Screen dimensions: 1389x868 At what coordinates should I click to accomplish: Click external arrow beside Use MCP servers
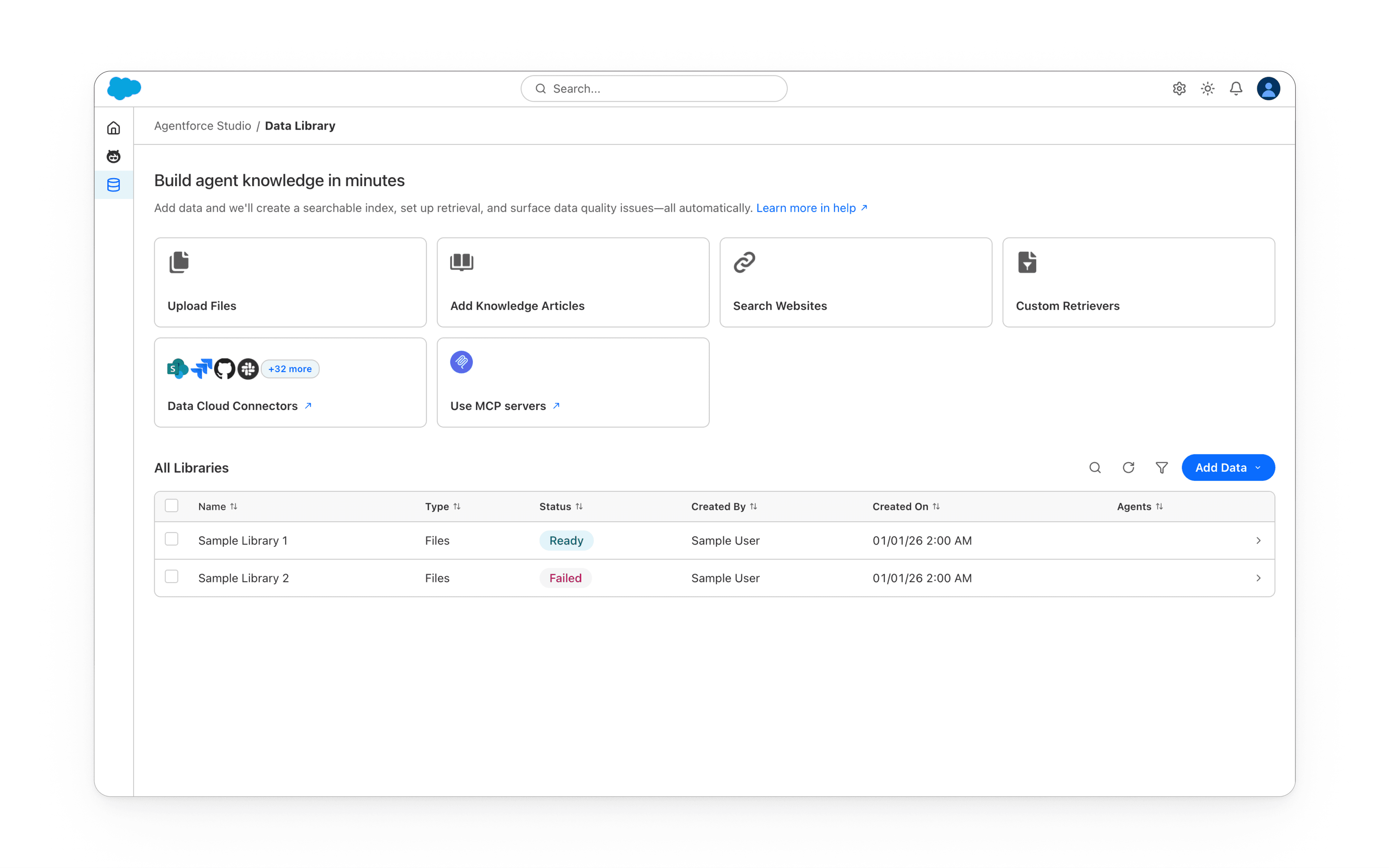point(556,406)
